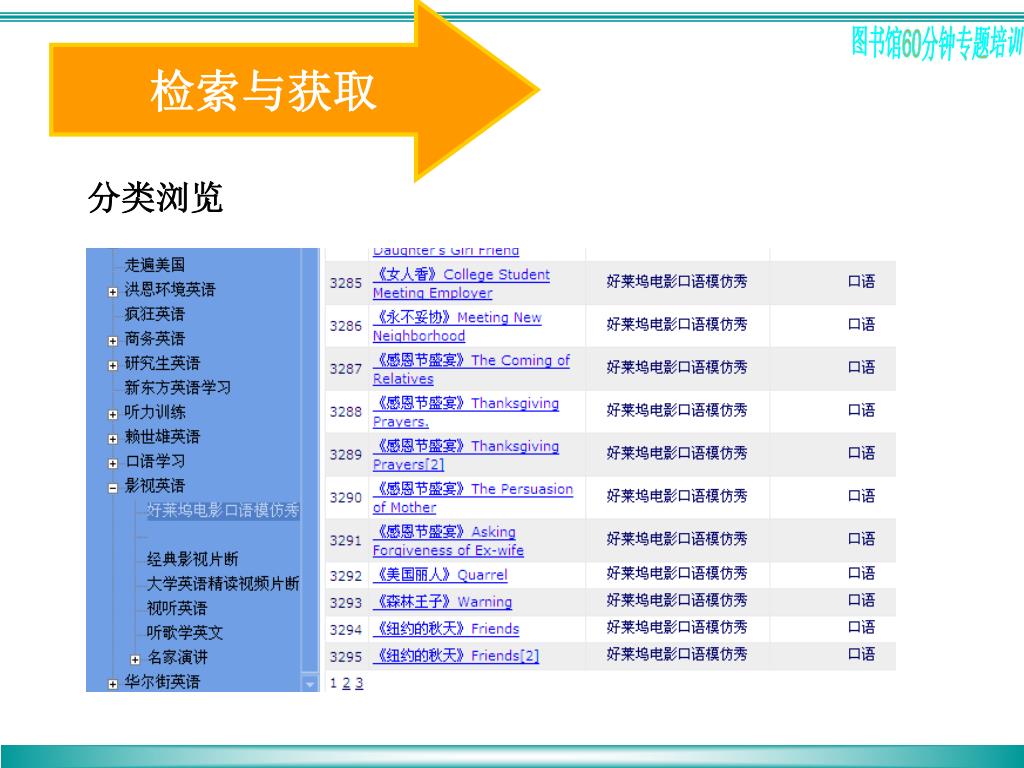Click the scroll-down arrow of category tree
The height and width of the screenshot is (768, 1024).
coord(310,684)
